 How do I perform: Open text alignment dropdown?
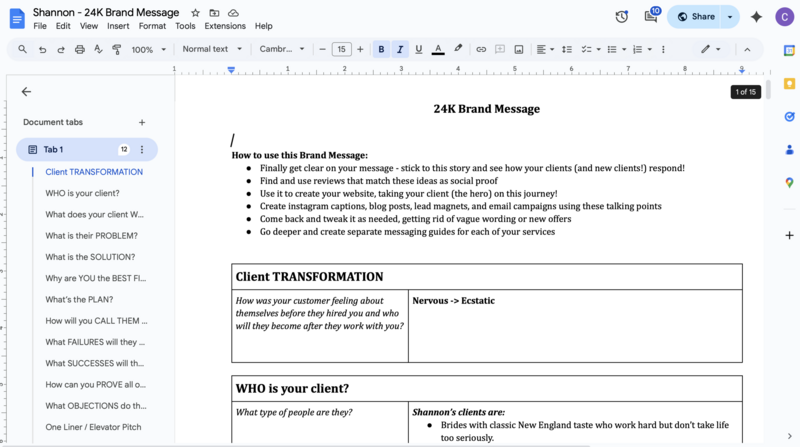coord(545,49)
